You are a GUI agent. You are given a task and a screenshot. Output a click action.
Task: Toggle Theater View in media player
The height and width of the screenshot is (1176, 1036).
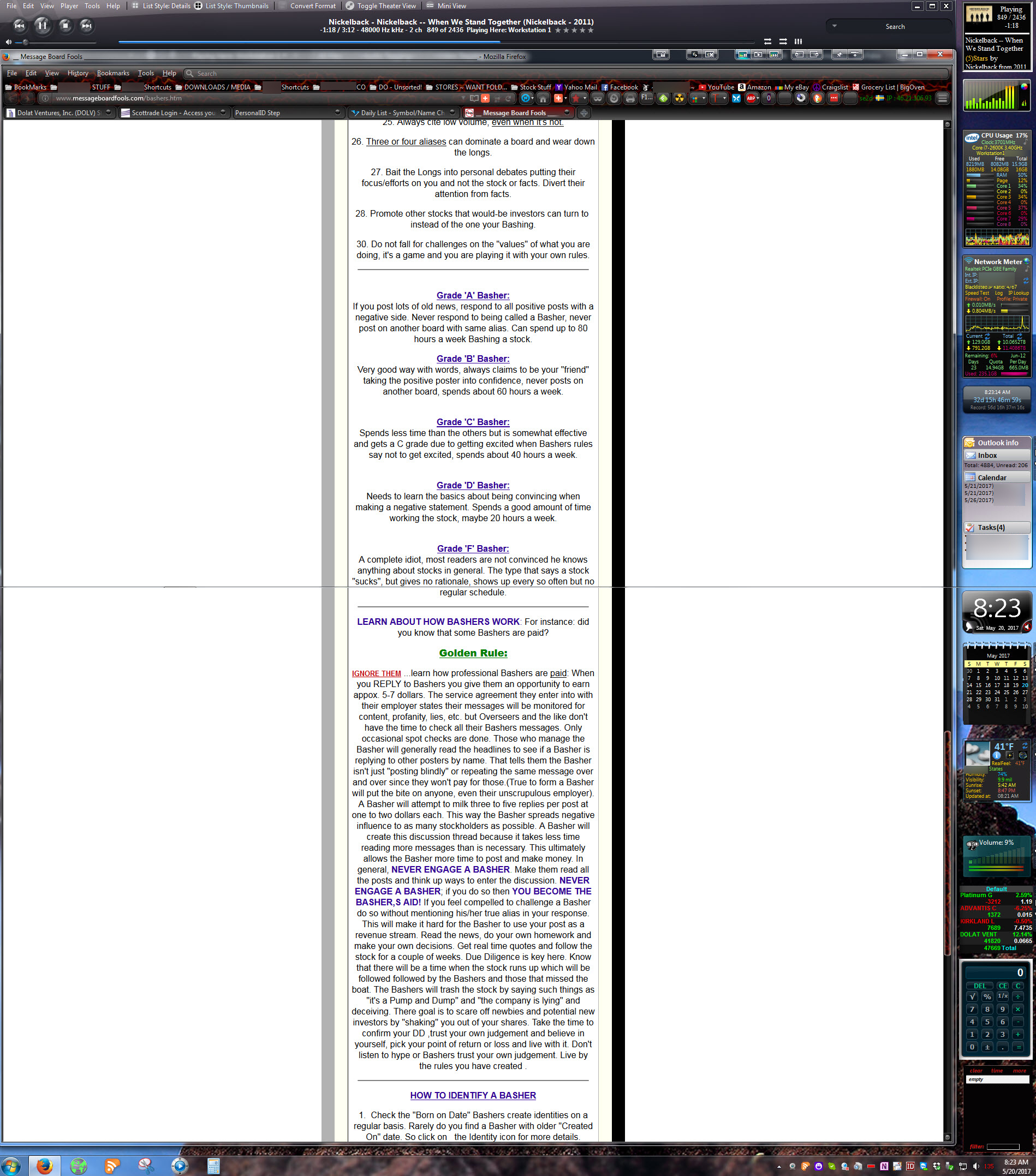pos(381,6)
